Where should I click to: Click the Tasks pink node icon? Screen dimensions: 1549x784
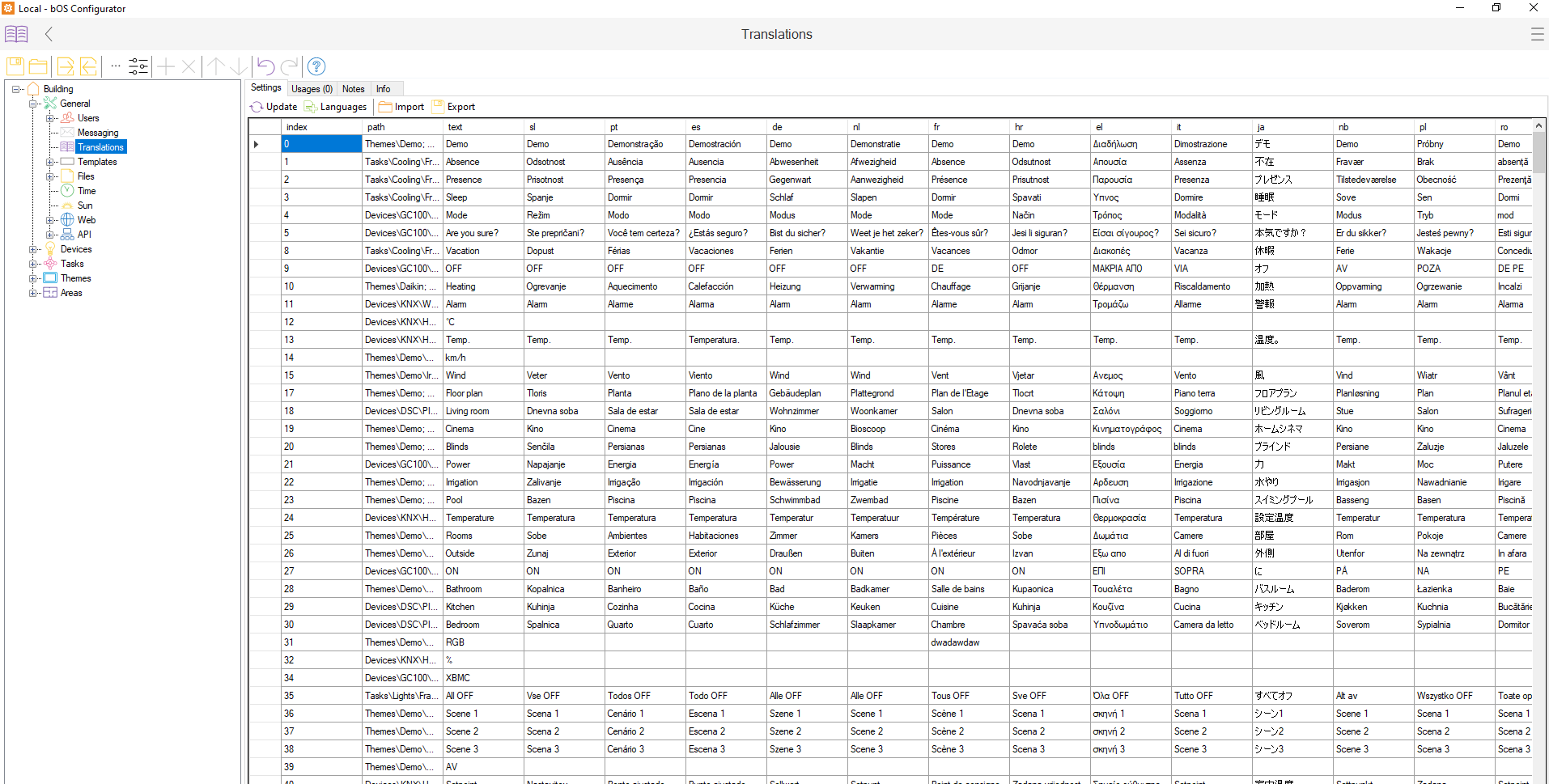[x=50, y=264]
